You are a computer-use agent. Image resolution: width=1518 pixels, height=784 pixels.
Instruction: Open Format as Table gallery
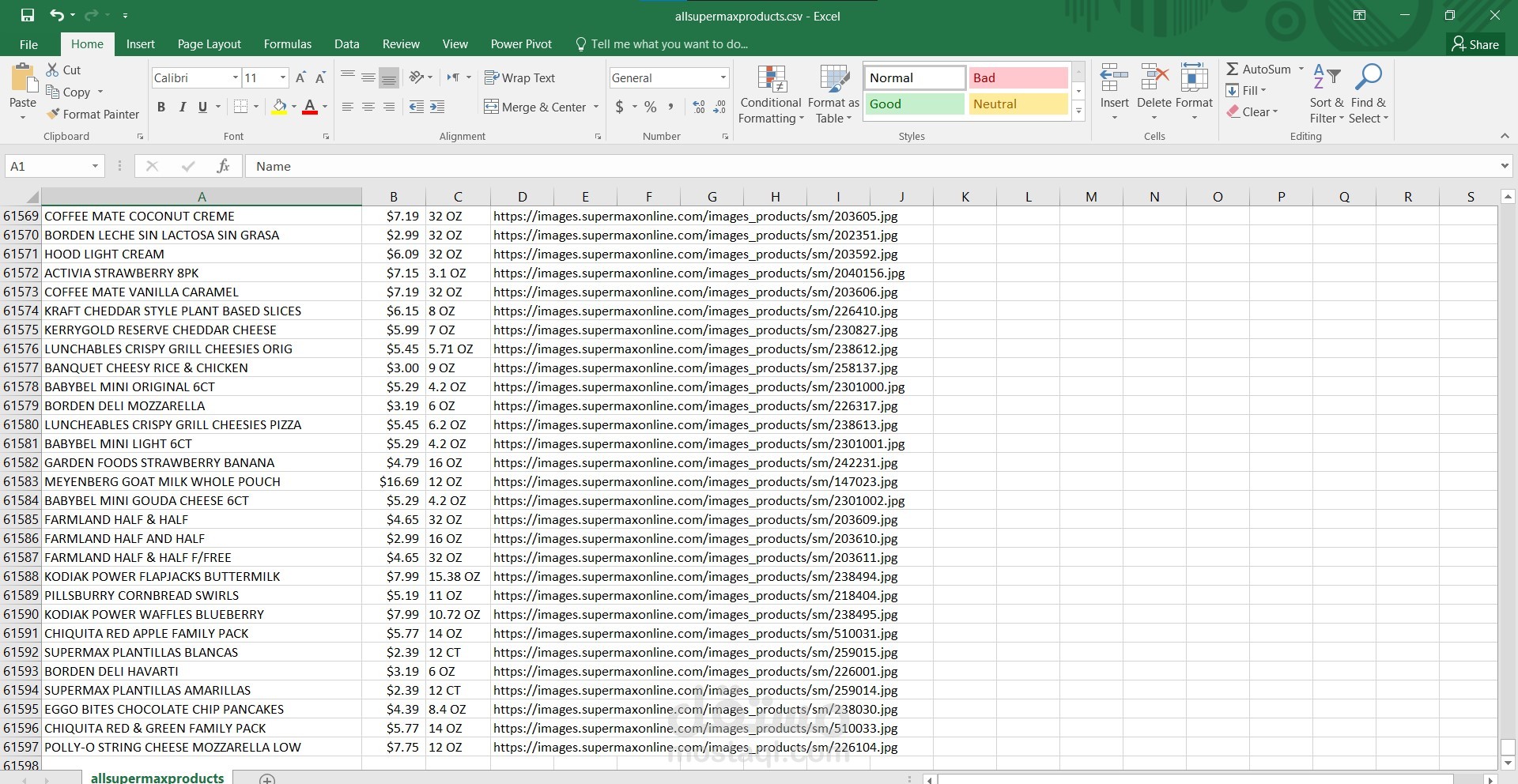833,94
